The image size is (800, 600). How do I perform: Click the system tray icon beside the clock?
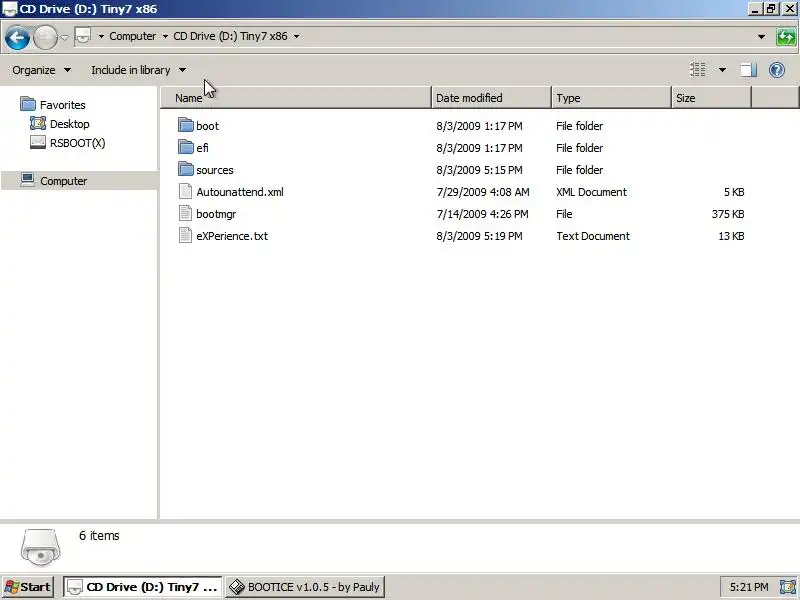point(787,587)
